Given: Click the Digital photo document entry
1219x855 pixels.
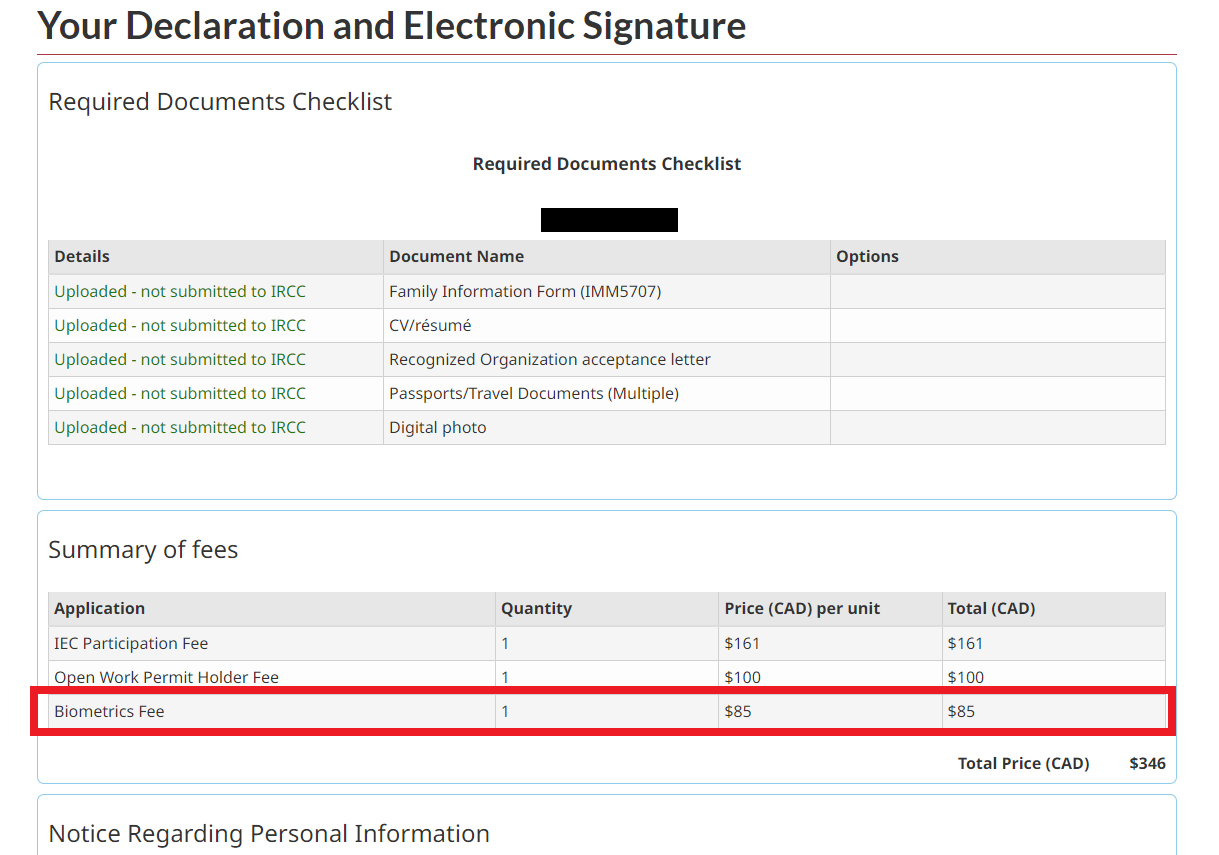Looking at the screenshot, I should pyautogui.click(x=438, y=427).
